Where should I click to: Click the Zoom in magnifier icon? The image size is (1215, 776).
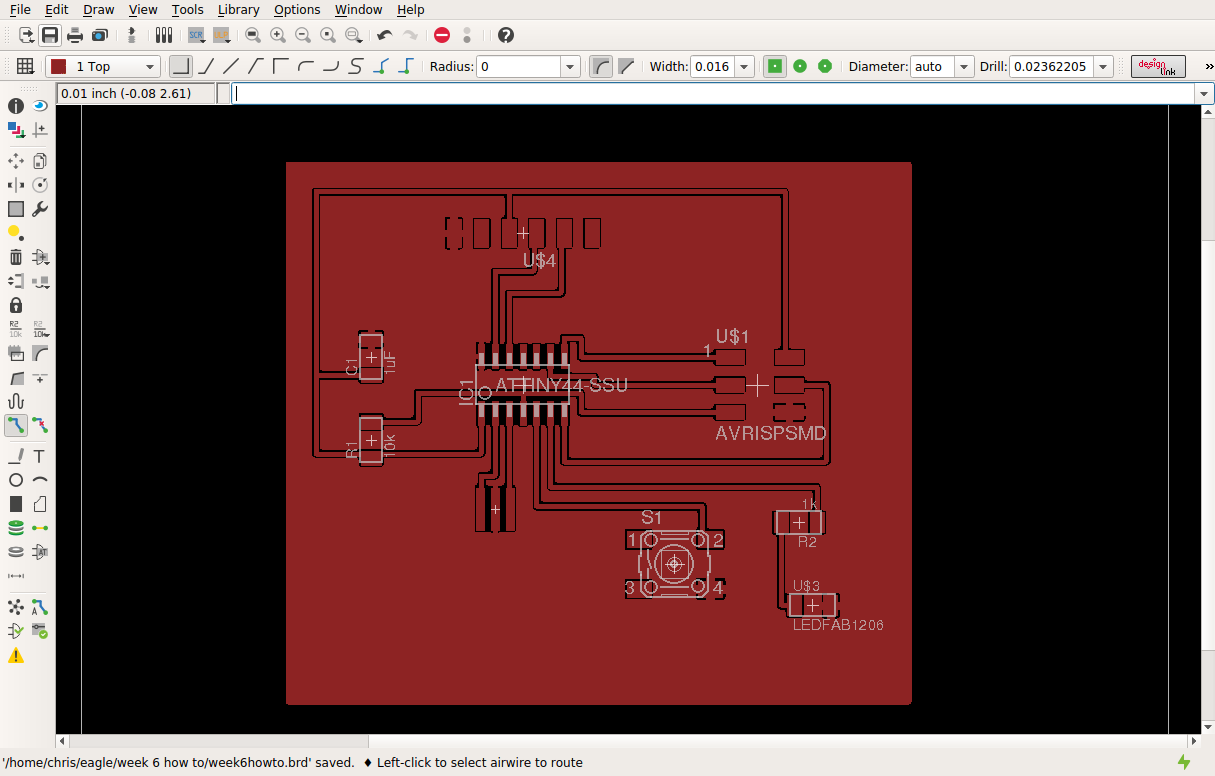pos(278,35)
